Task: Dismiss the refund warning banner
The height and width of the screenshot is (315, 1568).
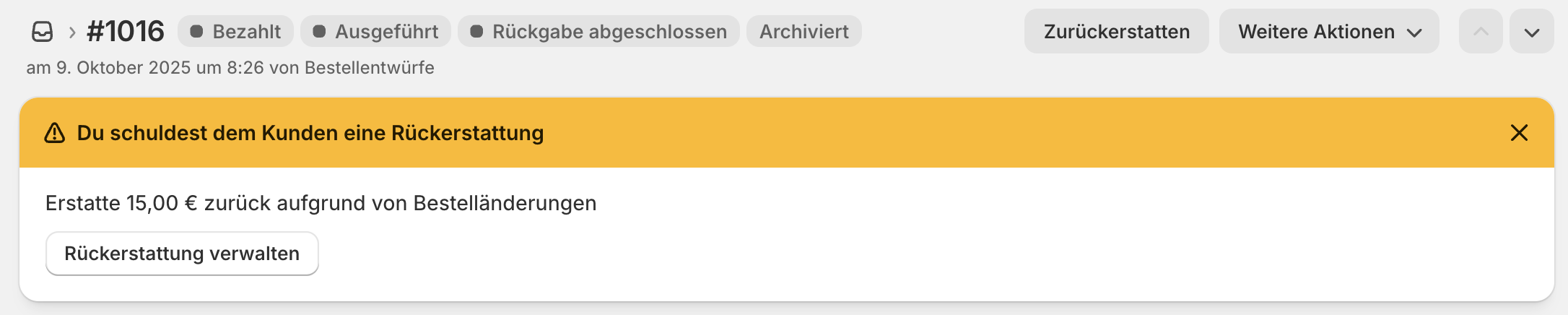Action: click(1519, 133)
